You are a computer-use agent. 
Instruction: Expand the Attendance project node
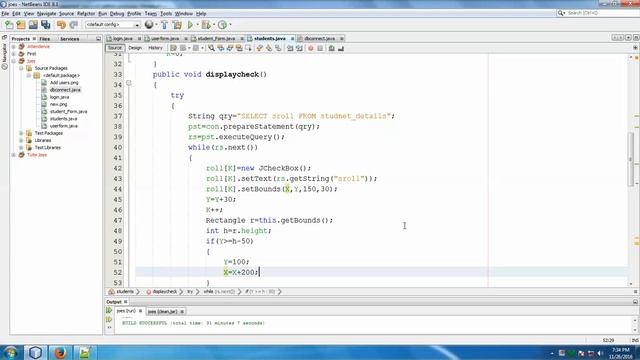click(14, 47)
